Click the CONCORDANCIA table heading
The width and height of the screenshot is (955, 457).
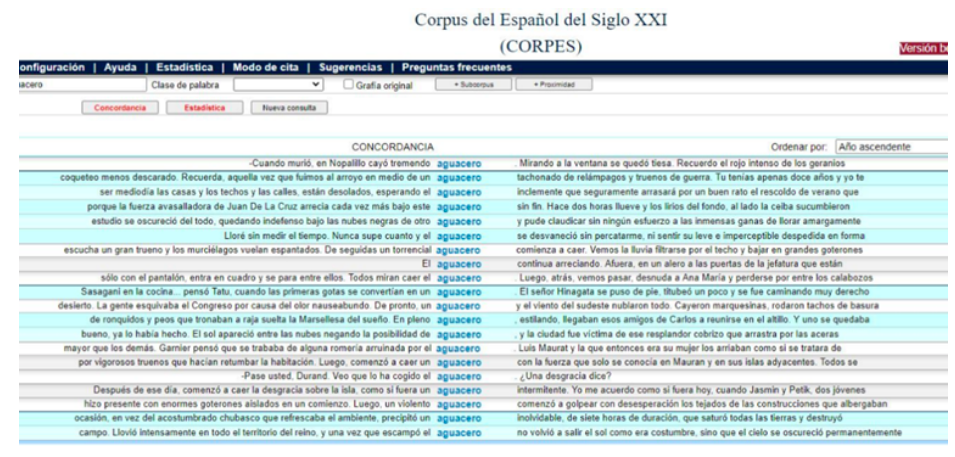393,147
